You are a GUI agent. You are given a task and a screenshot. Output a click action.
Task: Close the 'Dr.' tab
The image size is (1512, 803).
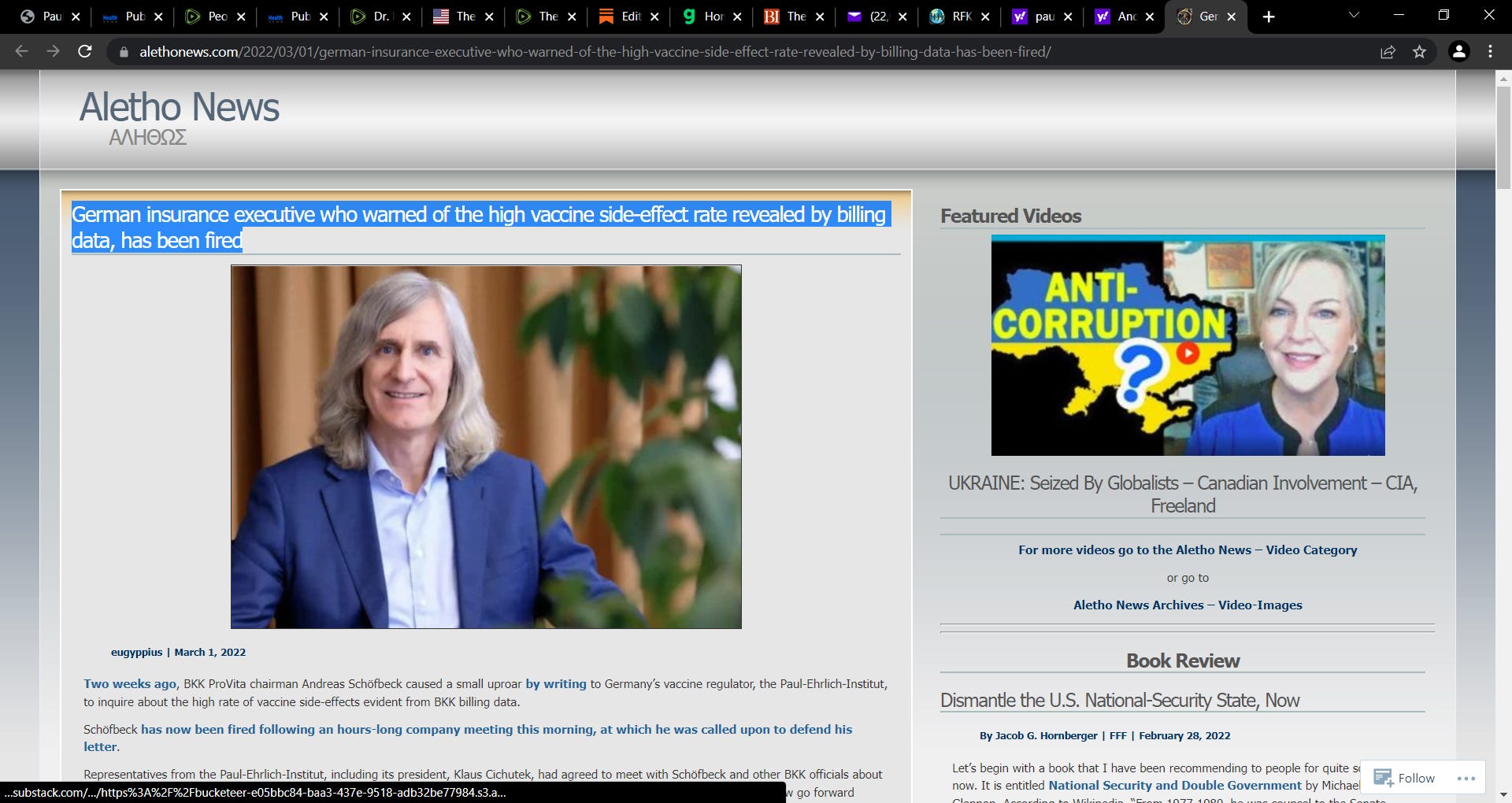(406, 17)
